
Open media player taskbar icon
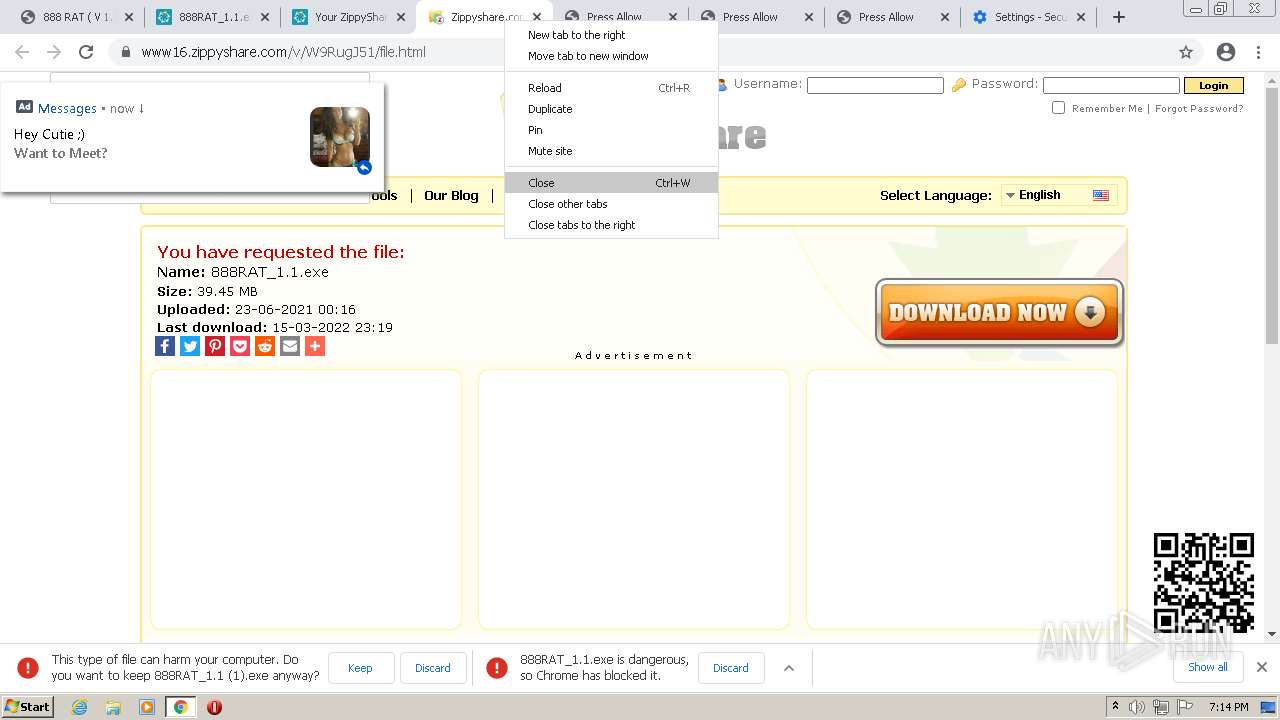147,707
